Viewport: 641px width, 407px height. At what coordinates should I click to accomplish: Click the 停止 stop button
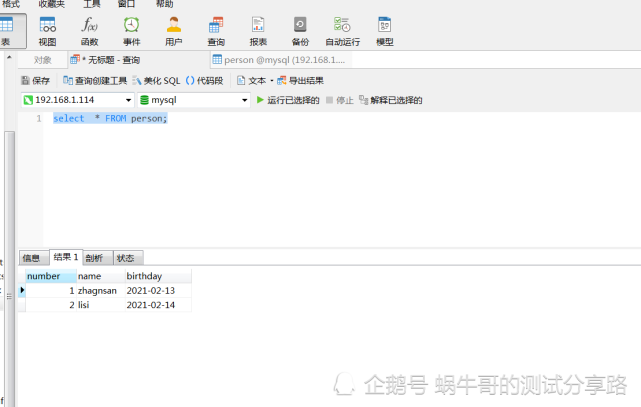coord(339,100)
